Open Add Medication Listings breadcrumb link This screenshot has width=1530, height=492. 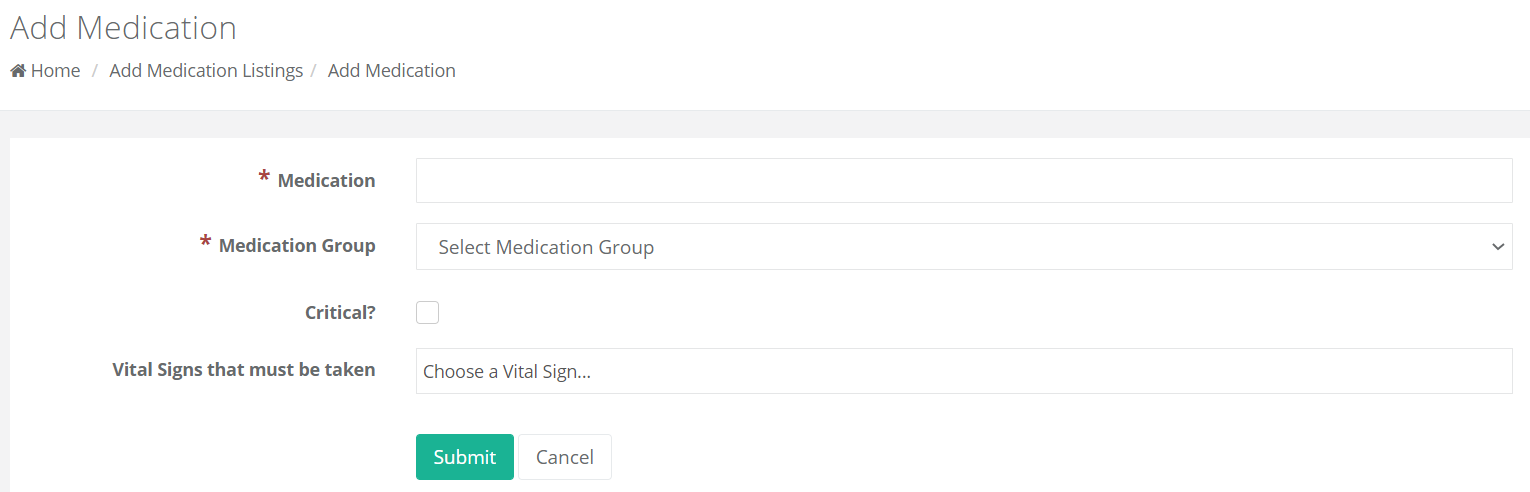[206, 71]
